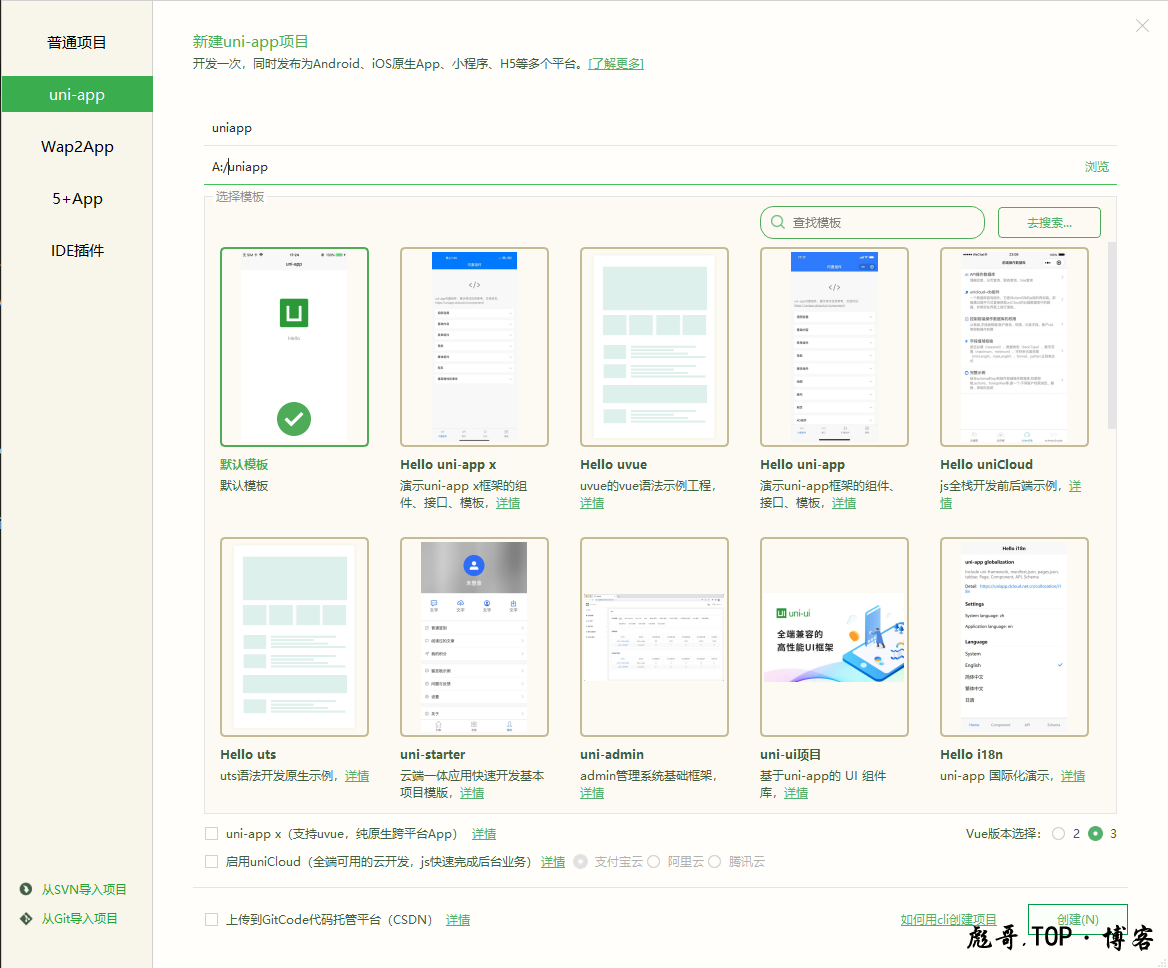The width and height of the screenshot is (1168, 968).
Task: Click the Vue版本选择 label
Action: coord(1003,834)
